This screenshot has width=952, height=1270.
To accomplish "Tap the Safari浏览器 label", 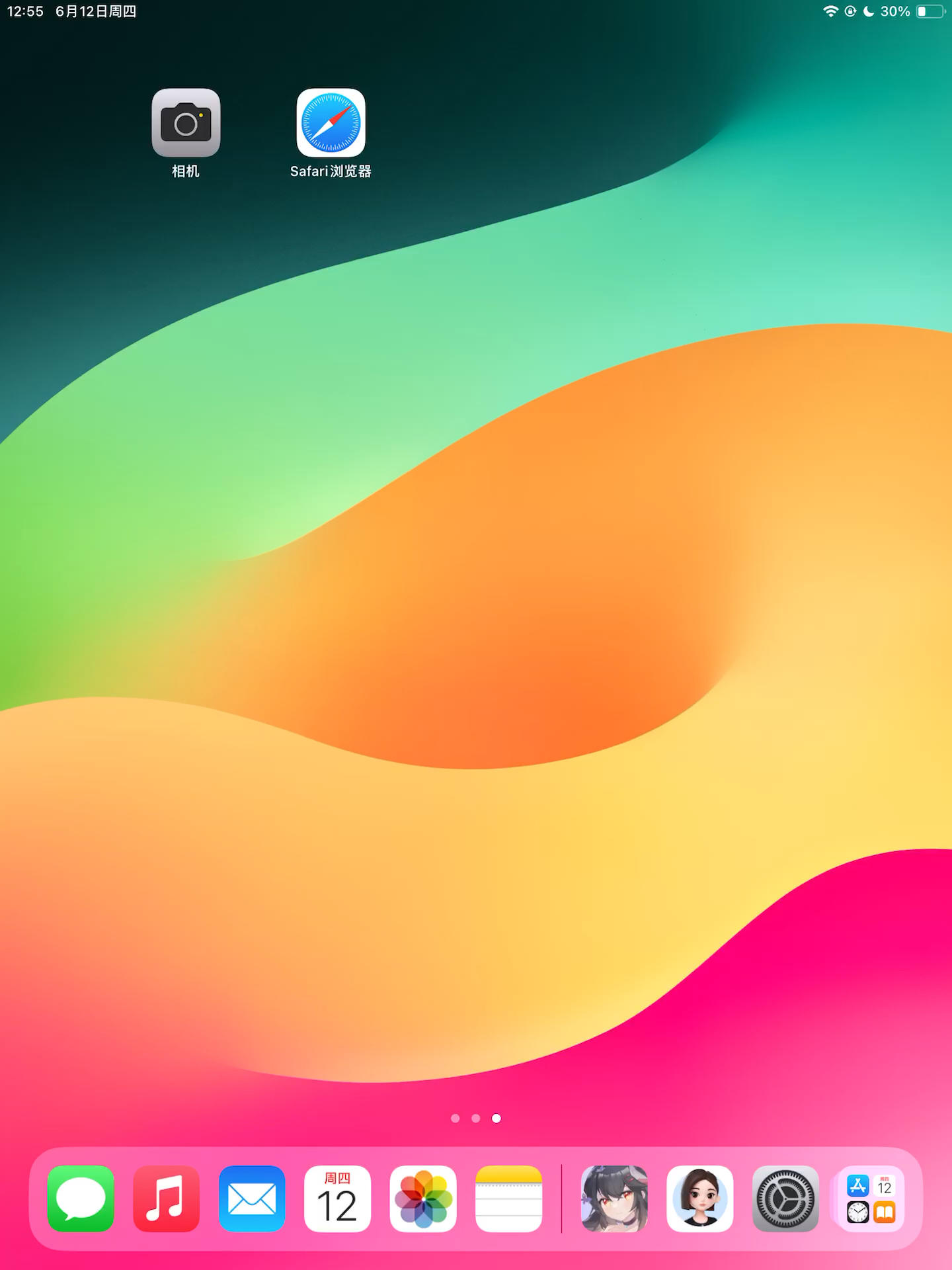I will [331, 171].
